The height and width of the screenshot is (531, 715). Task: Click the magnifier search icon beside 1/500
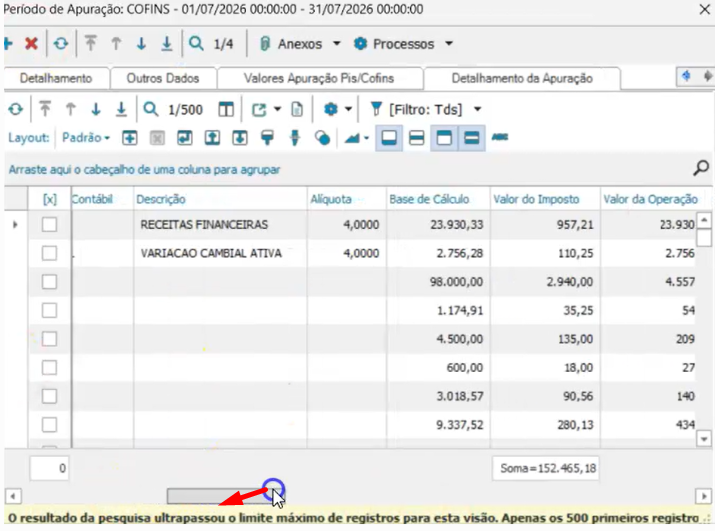coord(150,109)
